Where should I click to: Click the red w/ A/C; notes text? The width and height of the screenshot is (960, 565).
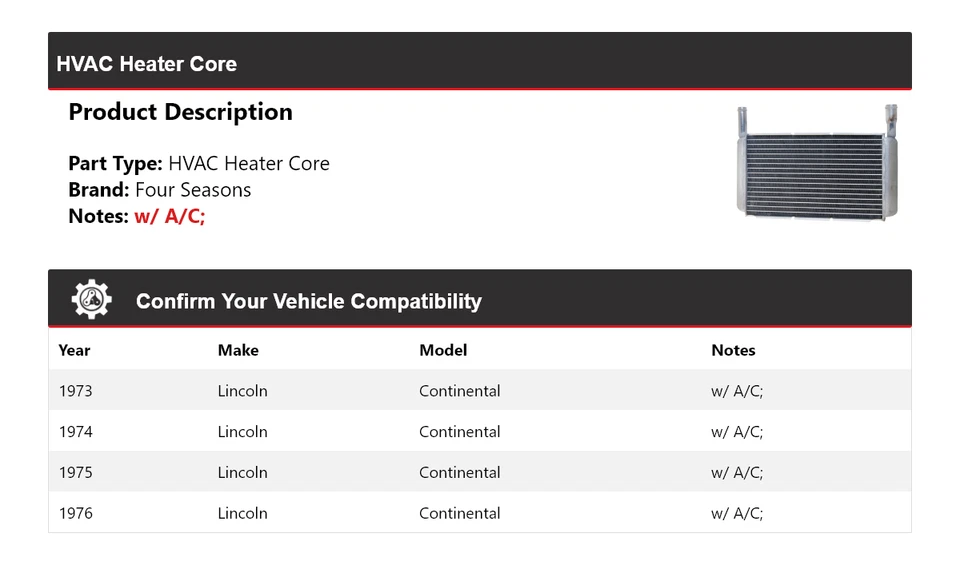click(169, 216)
